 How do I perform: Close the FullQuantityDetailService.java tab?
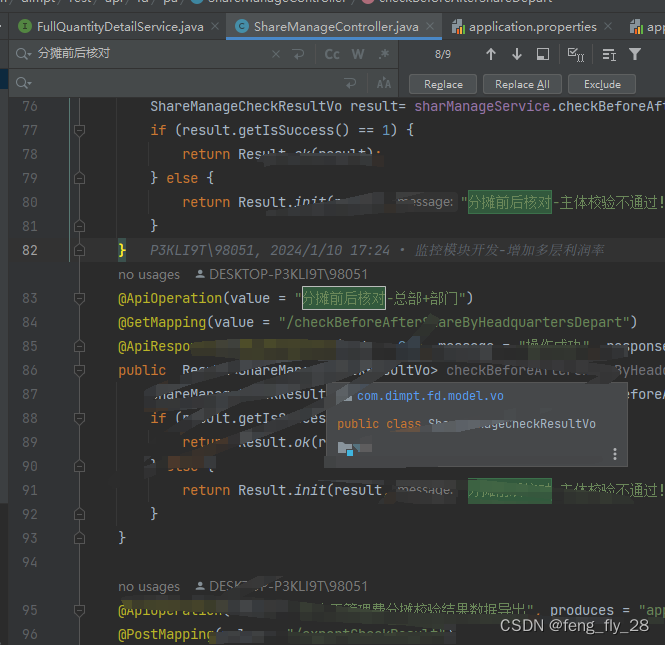pyautogui.click(x=215, y=26)
